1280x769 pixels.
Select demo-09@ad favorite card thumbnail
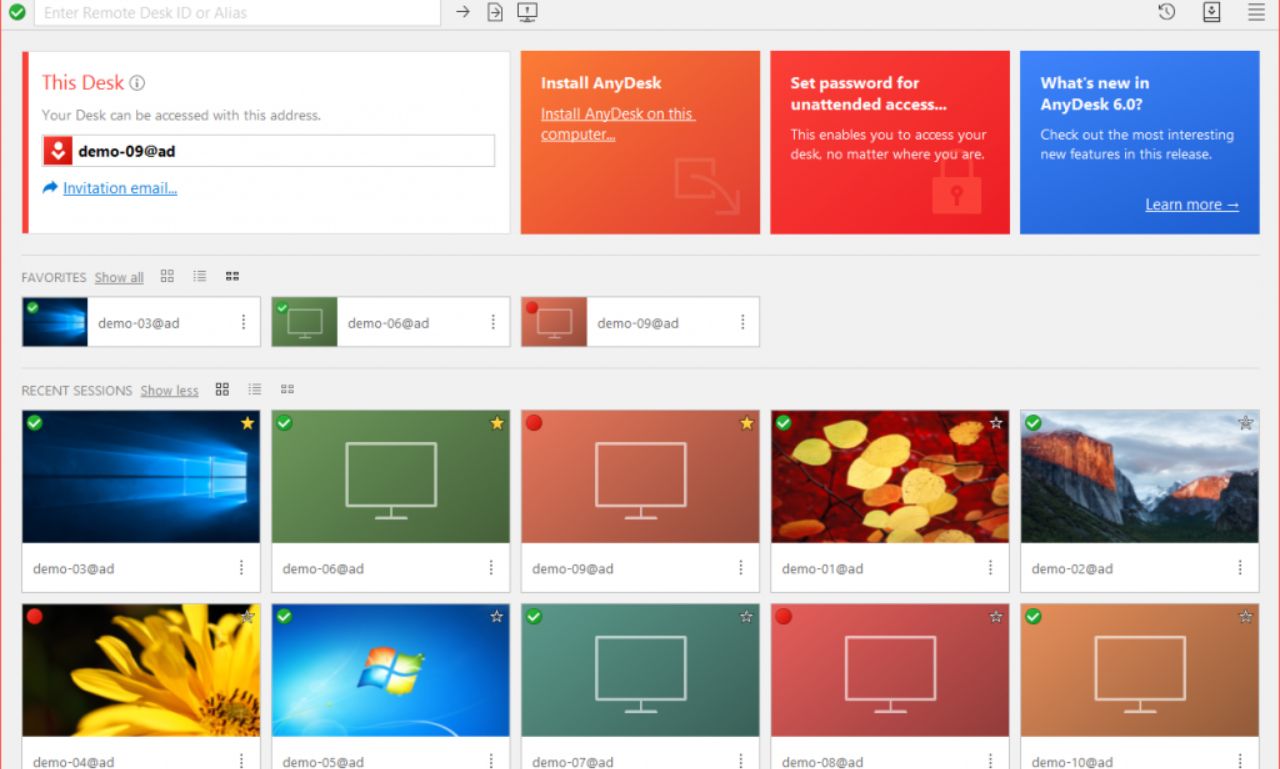[554, 322]
